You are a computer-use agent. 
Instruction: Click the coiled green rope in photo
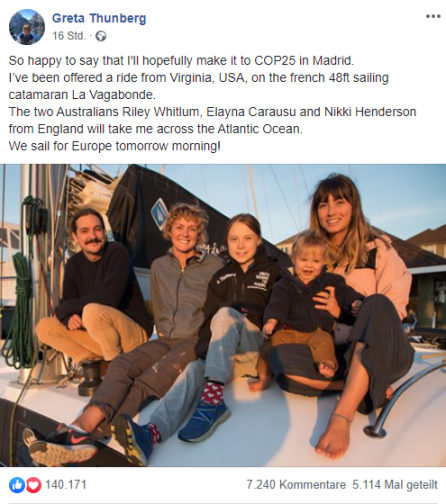(20, 310)
